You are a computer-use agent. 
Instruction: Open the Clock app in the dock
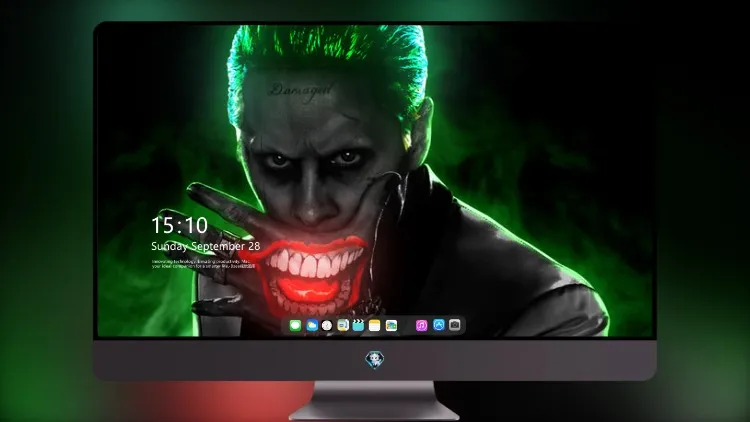327,325
